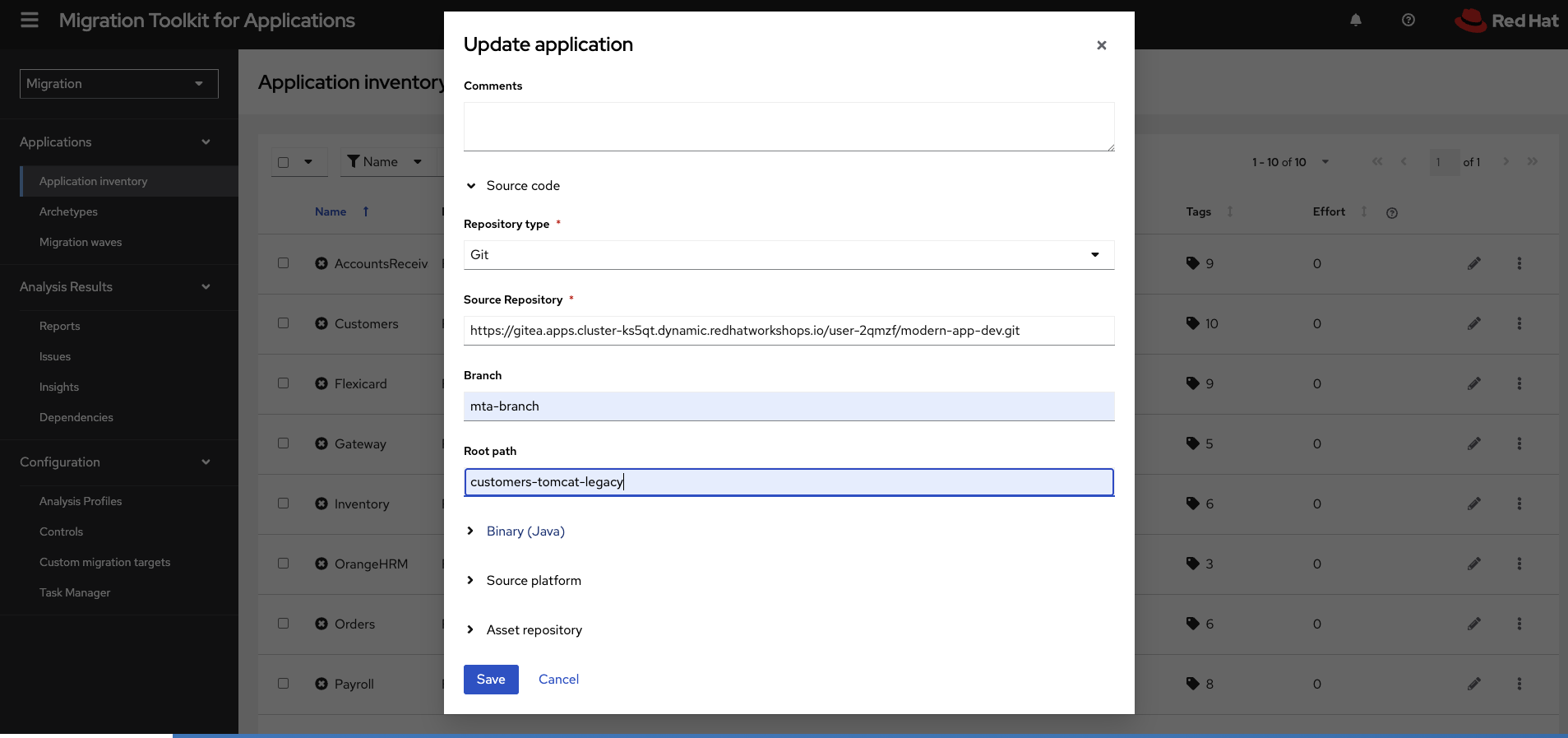Click the tag icon in OrangeHRM row
The width and height of the screenshot is (1568, 738).
point(1193,564)
